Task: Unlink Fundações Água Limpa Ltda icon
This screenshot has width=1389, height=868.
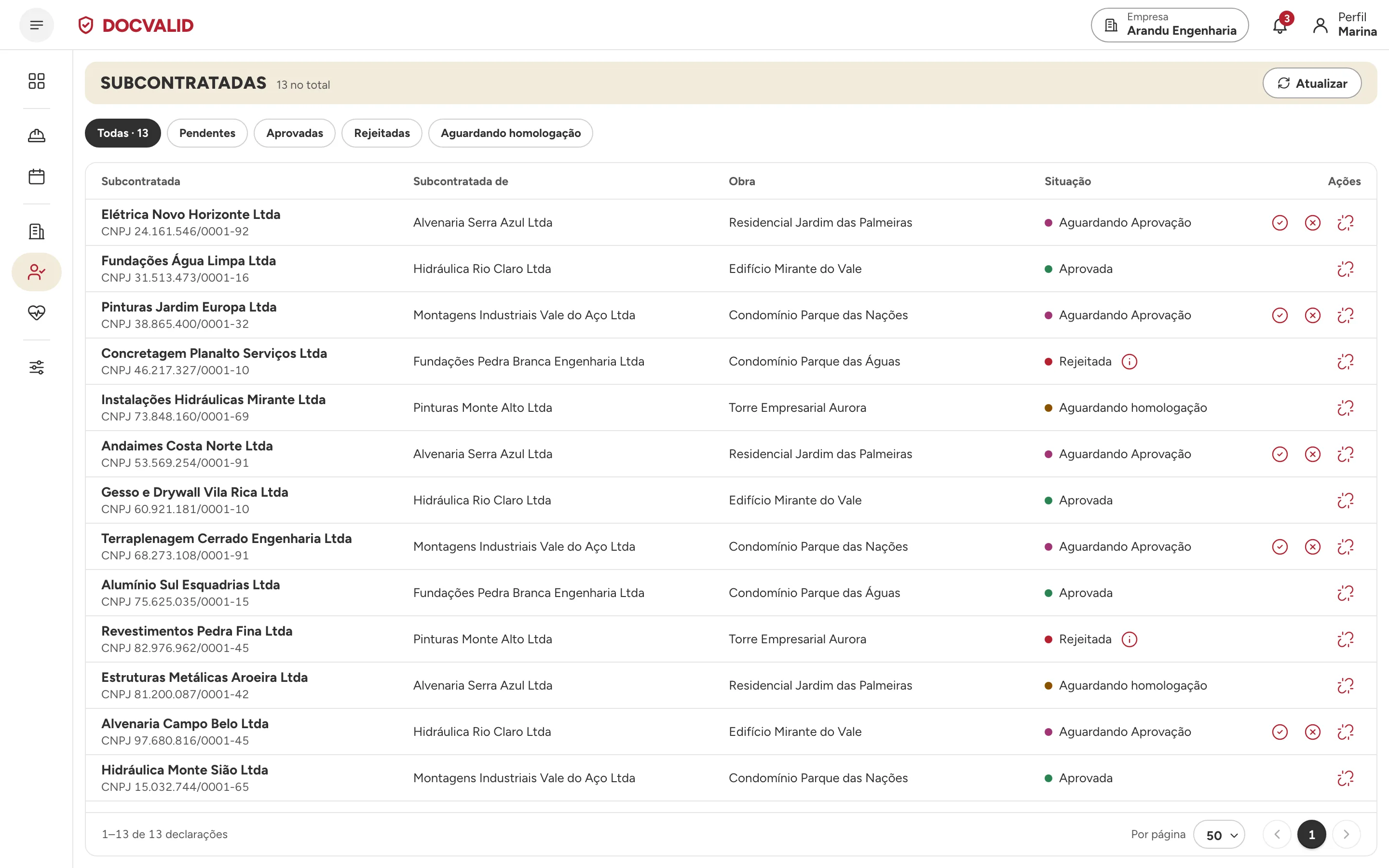Action: point(1346,269)
